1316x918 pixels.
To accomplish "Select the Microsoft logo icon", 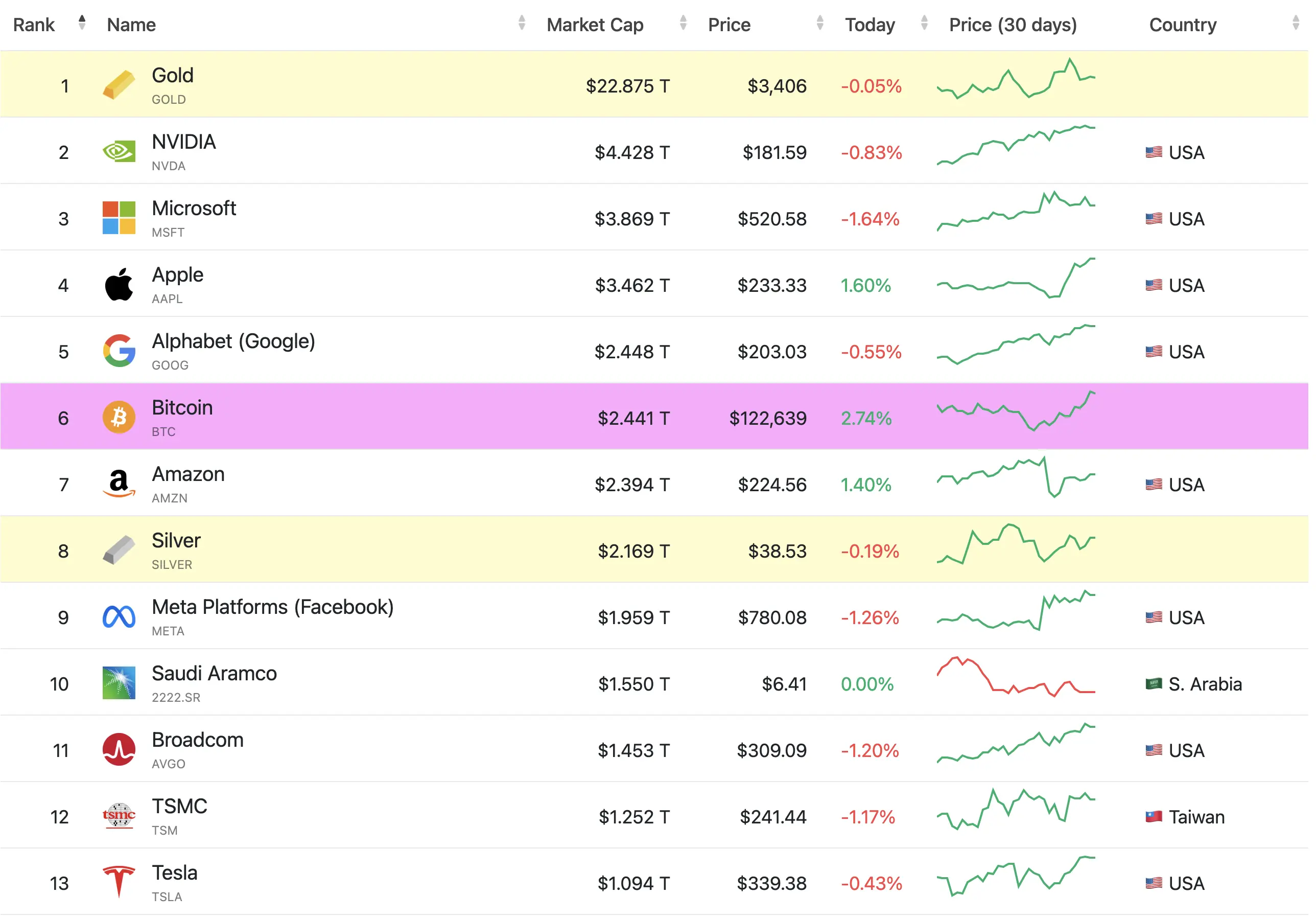I will 119,218.
